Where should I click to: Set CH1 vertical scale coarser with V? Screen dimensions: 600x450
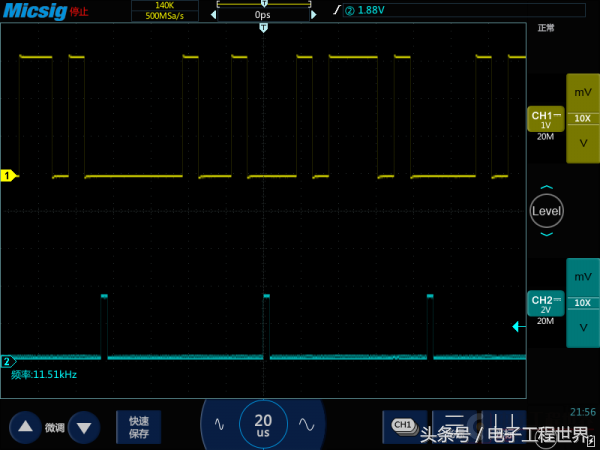(x=583, y=143)
